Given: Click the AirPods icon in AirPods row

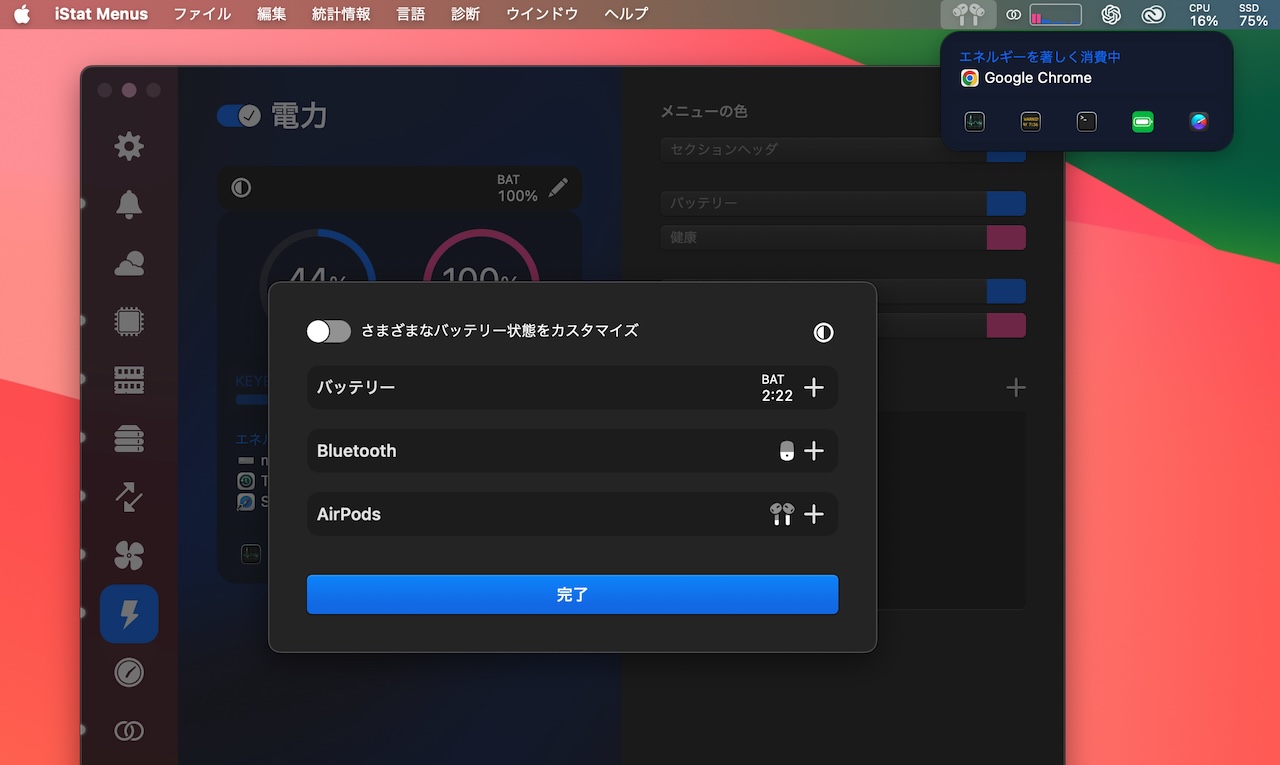Looking at the screenshot, I should tap(782, 514).
